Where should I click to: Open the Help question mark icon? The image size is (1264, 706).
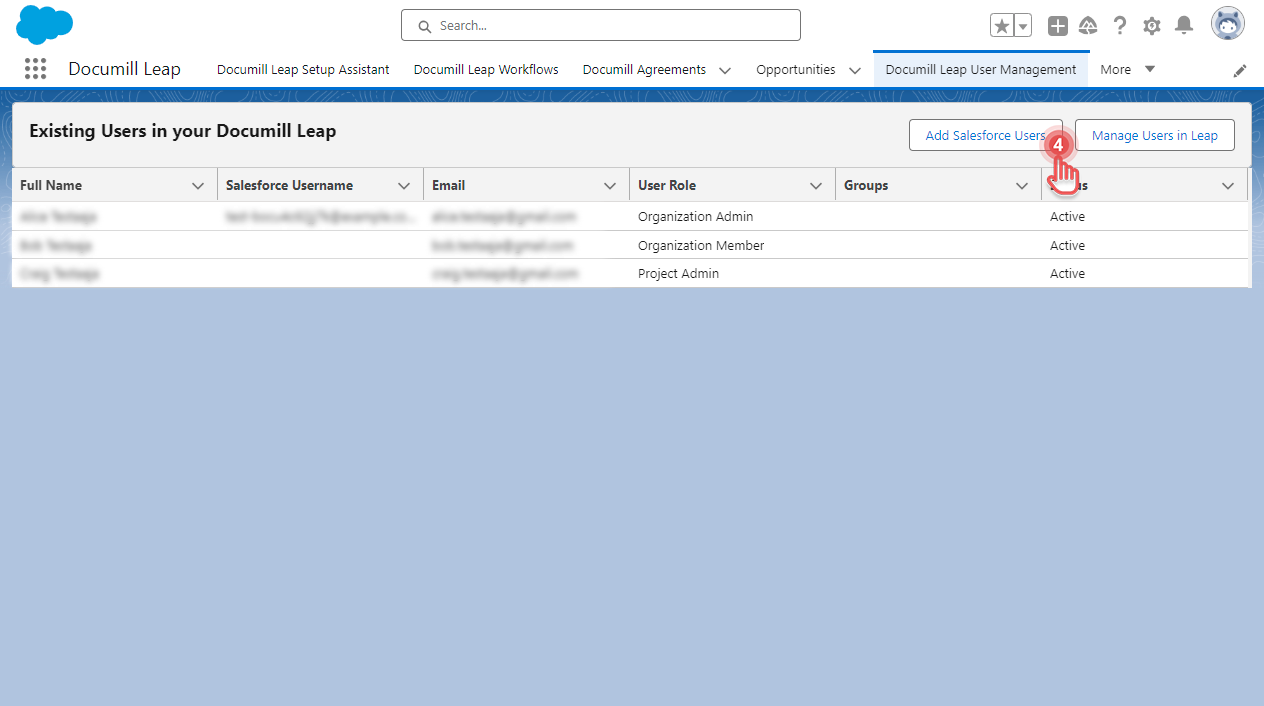pyautogui.click(x=1120, y=26)
